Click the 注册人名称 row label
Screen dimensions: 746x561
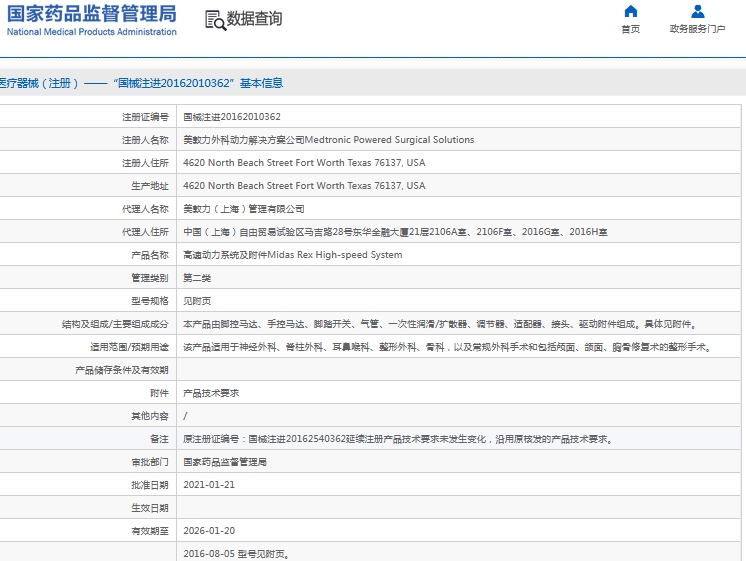click(x=145, y=140)
